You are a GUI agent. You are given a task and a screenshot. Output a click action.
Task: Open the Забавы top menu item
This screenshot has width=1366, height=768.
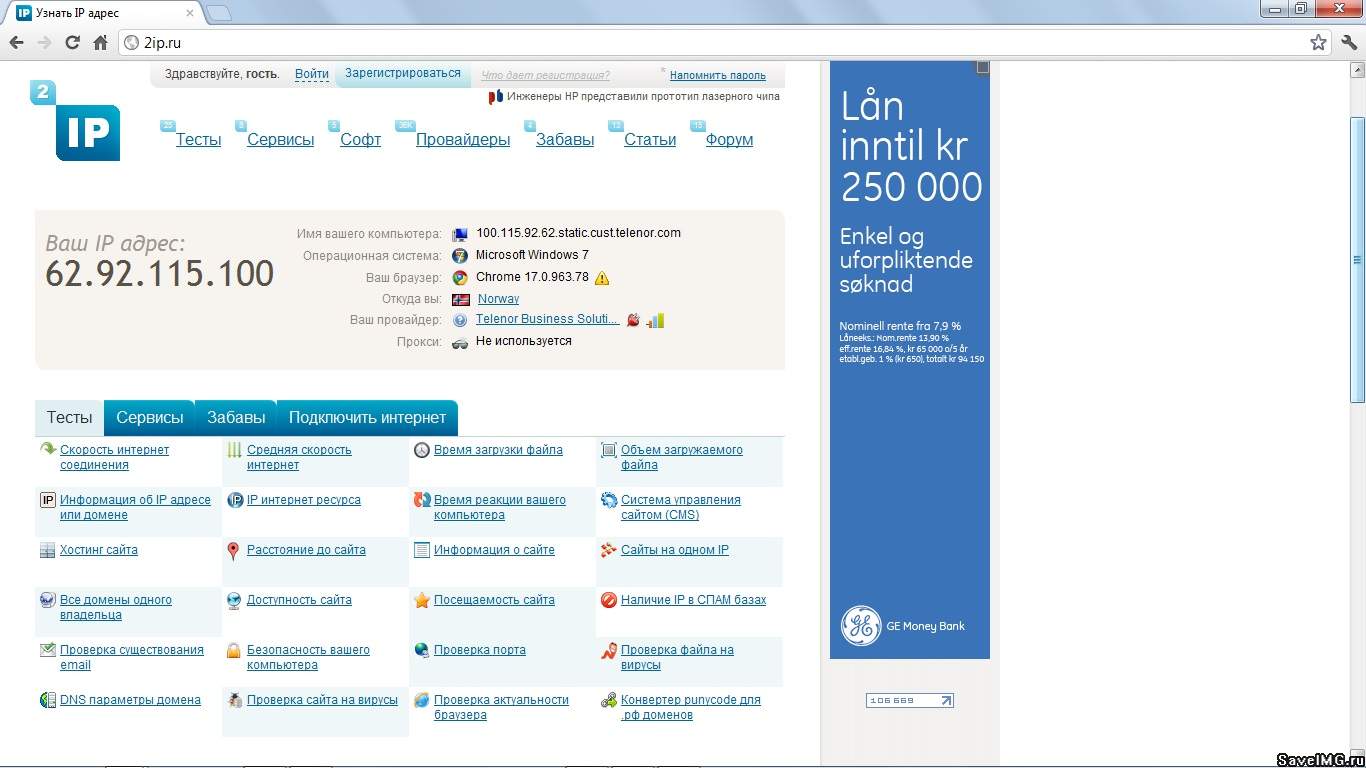pyautogui.click(x=565, y=140)
